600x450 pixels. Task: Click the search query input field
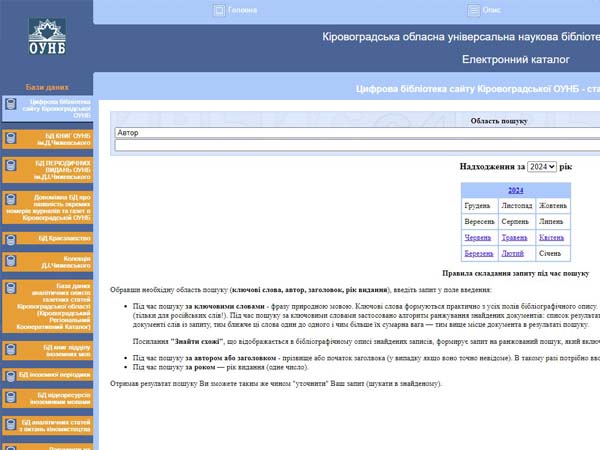click(357, 145)
